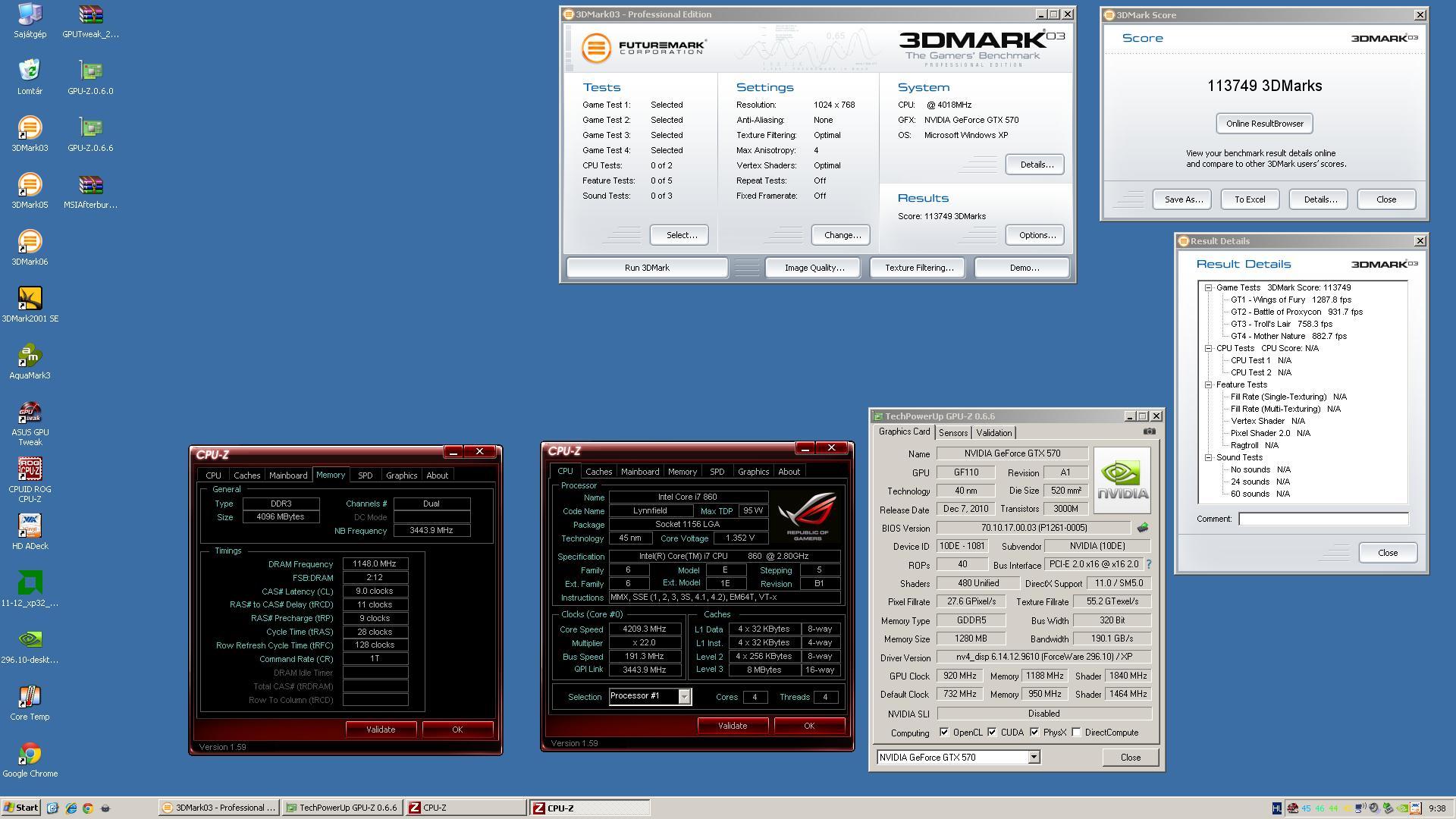The height and width of the screenshot is (819, 1456).
Task: Click the BIOS save chip icon in GPU-Z
Action: pyautogui.click(x=1143, y=528)
